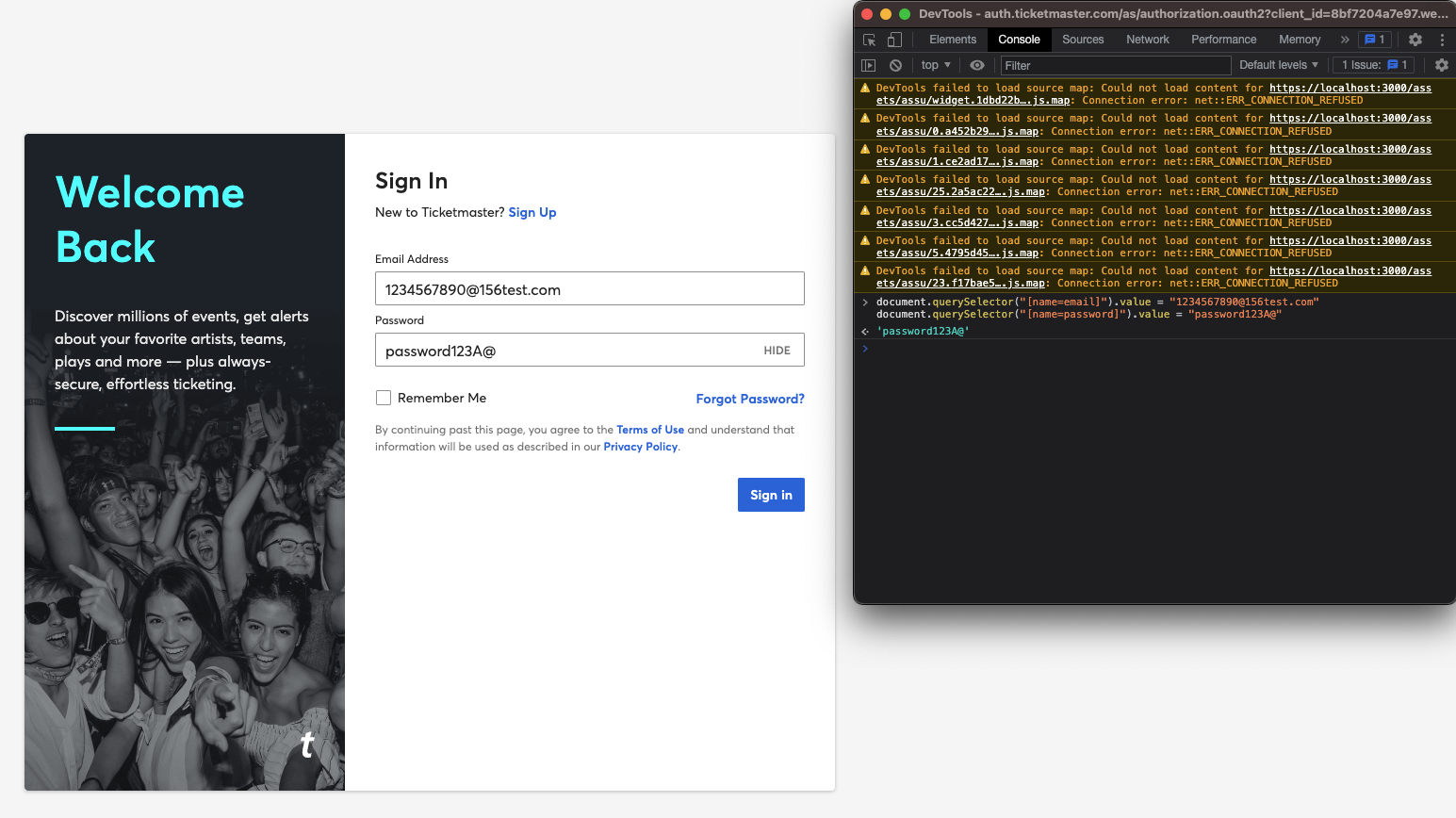Open DevTools settings gear in tab bar
Image resolution: width=1456 pixels, height=818 pixels.
pos(1415,40)
